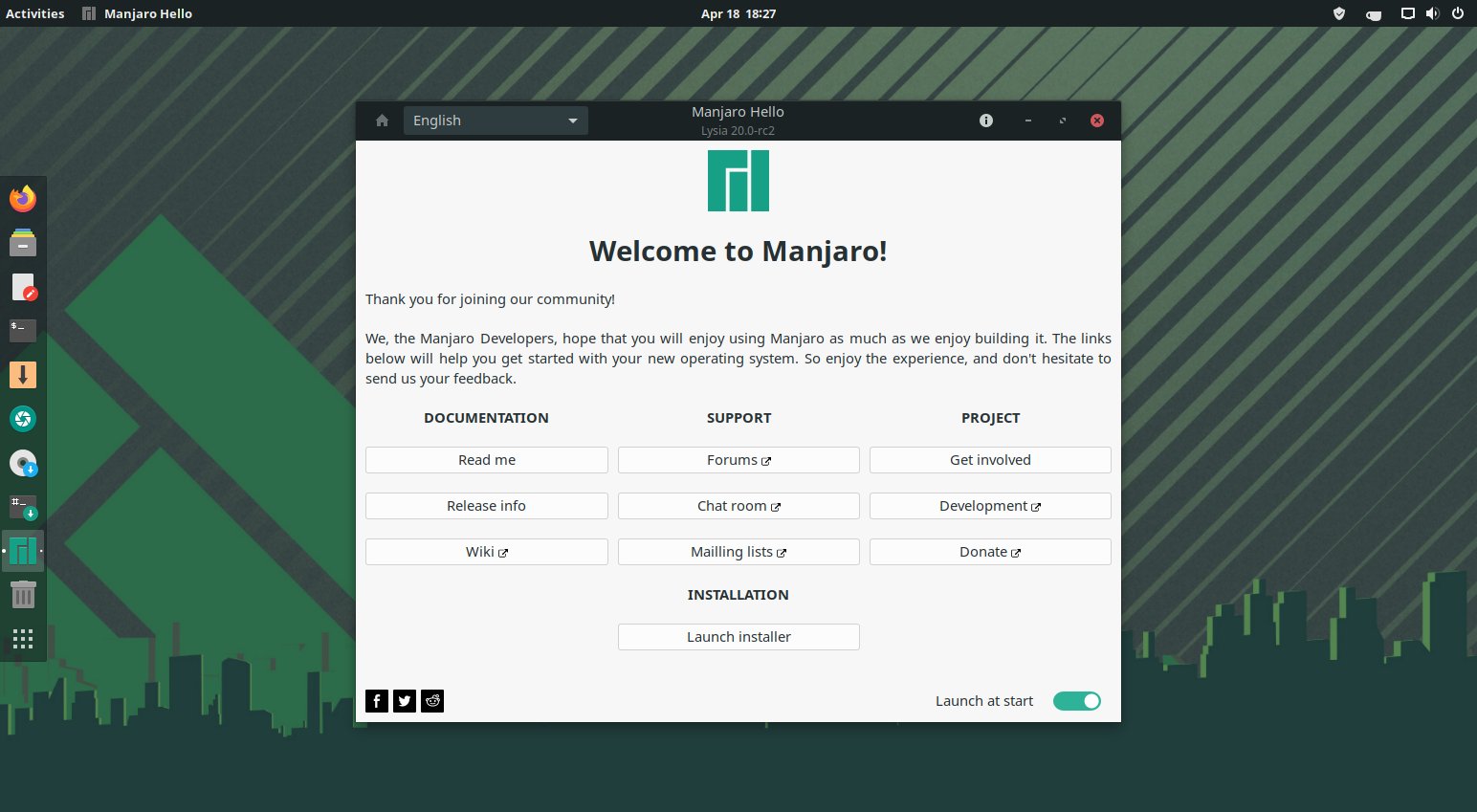This screenshot has width=1477, height=812.
Task: Show the applications grid
Action: pos(23,639)
